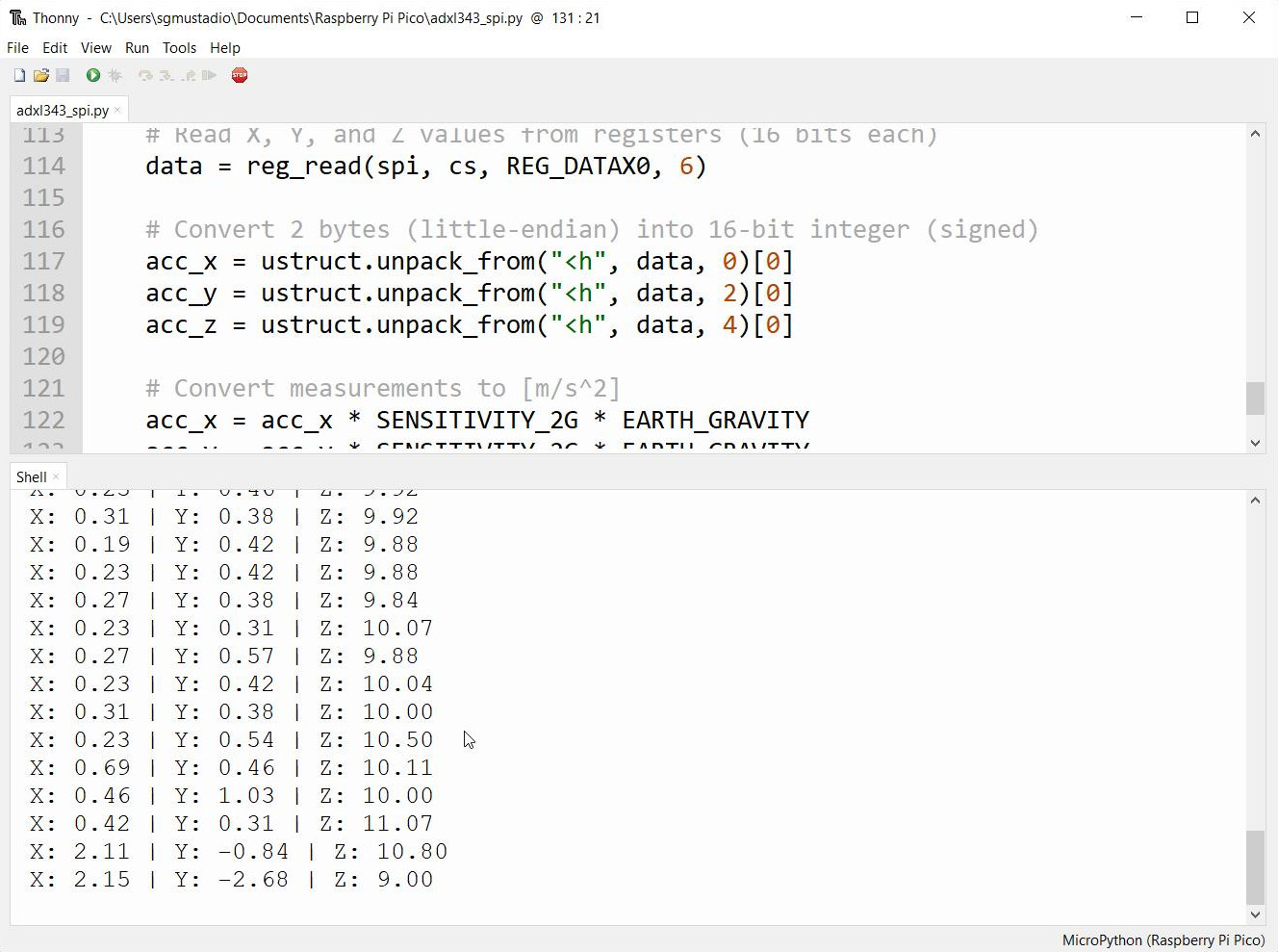1278x952 pixels.
Task: Click the shell scrollbar up arrow
Action: [1255, 500]
